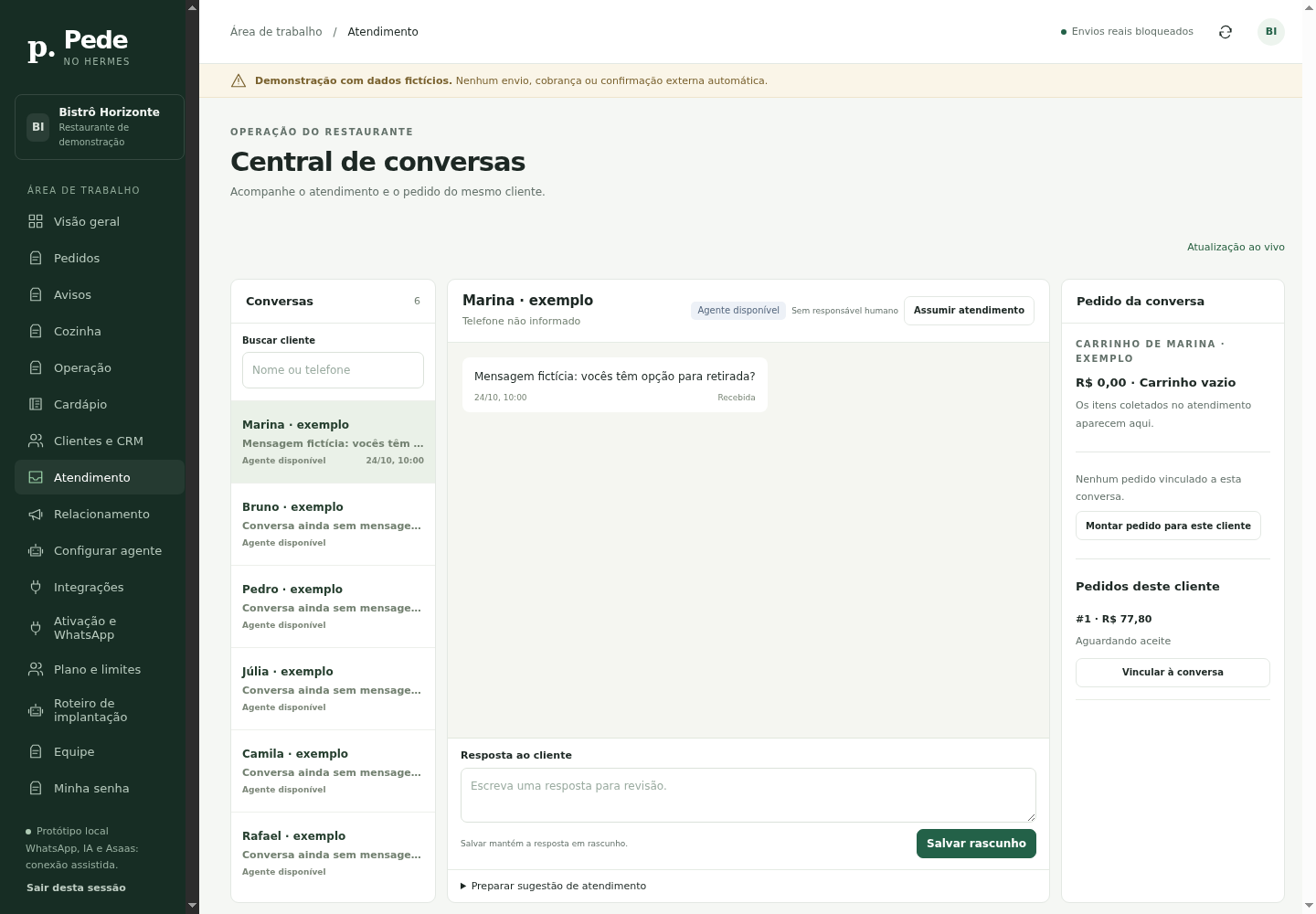Screen dimensions: 1316x914
Task: Open the BI user avatar
Action: pyautogui.click(x=1271, y=32)
